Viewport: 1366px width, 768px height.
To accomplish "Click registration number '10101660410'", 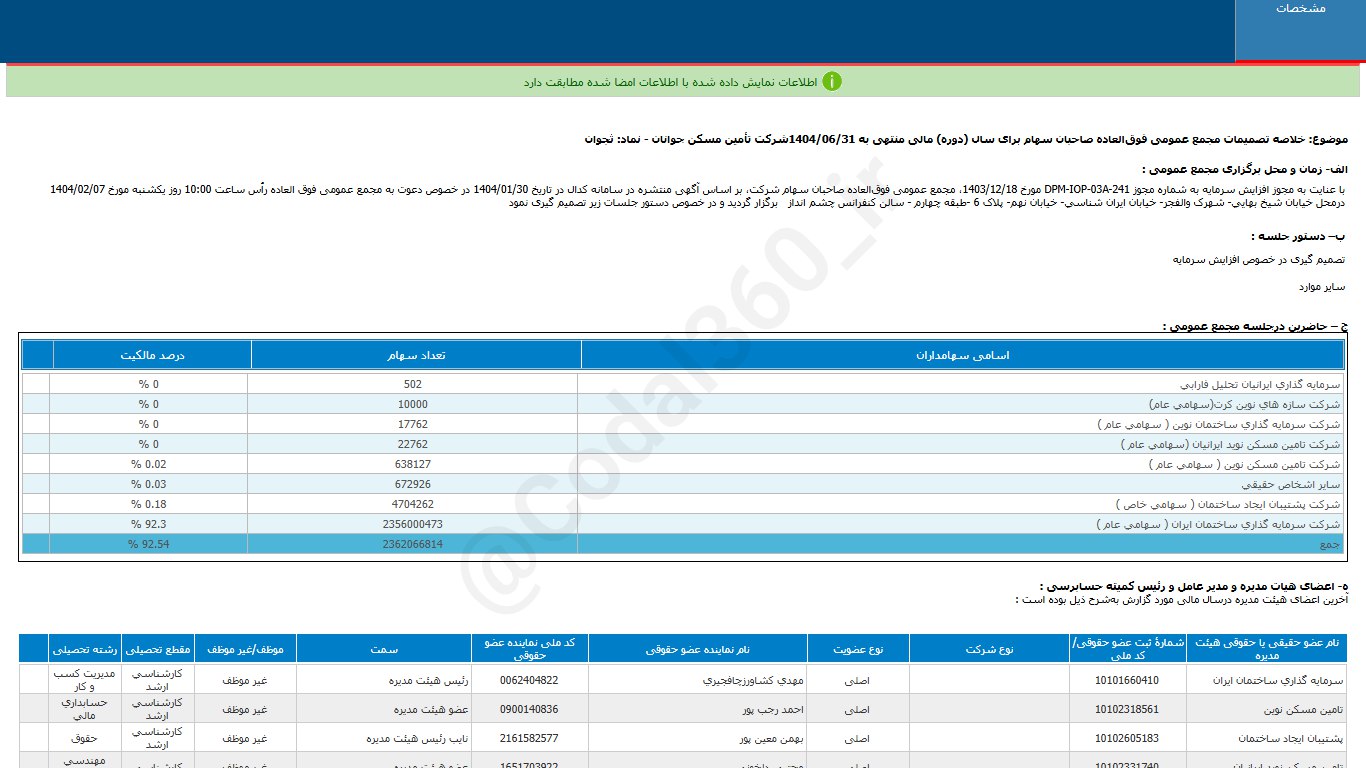I will click(1127, 680).
